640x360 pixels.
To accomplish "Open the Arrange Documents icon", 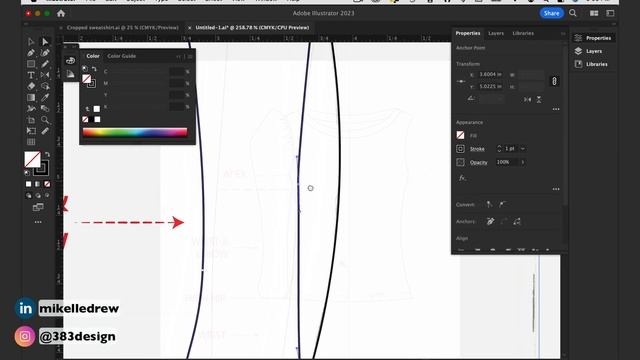I will 594,13.
